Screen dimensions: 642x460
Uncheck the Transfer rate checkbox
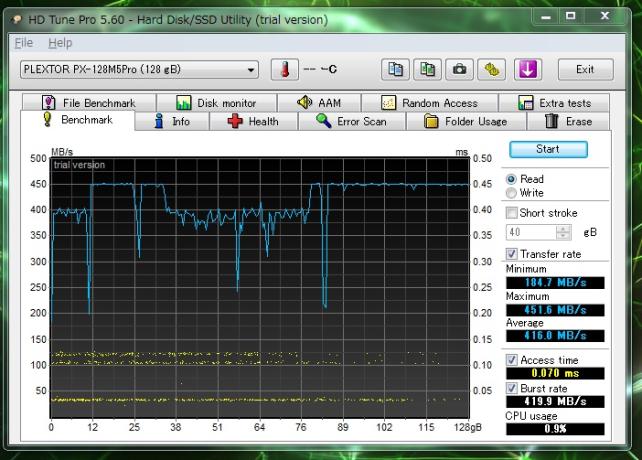tap(513, 254)
